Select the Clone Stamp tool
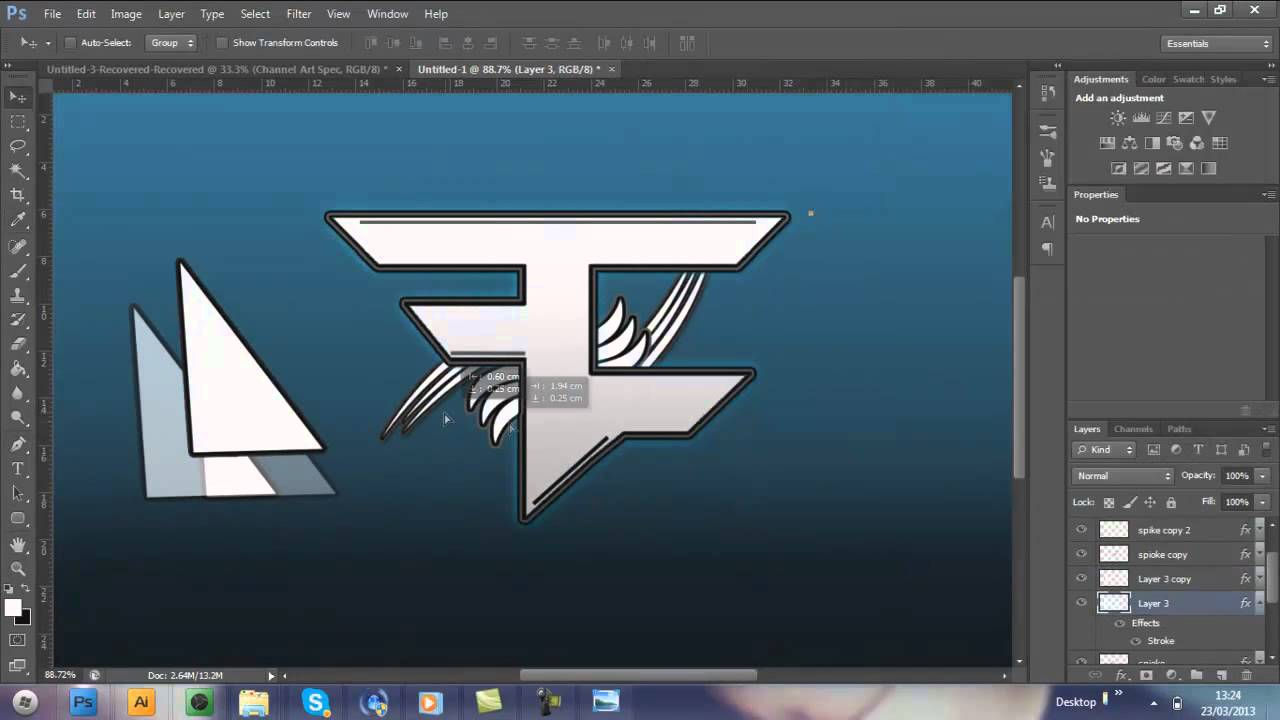The height and width of the screenshot is (720, 1280). [x=18, y=296]
